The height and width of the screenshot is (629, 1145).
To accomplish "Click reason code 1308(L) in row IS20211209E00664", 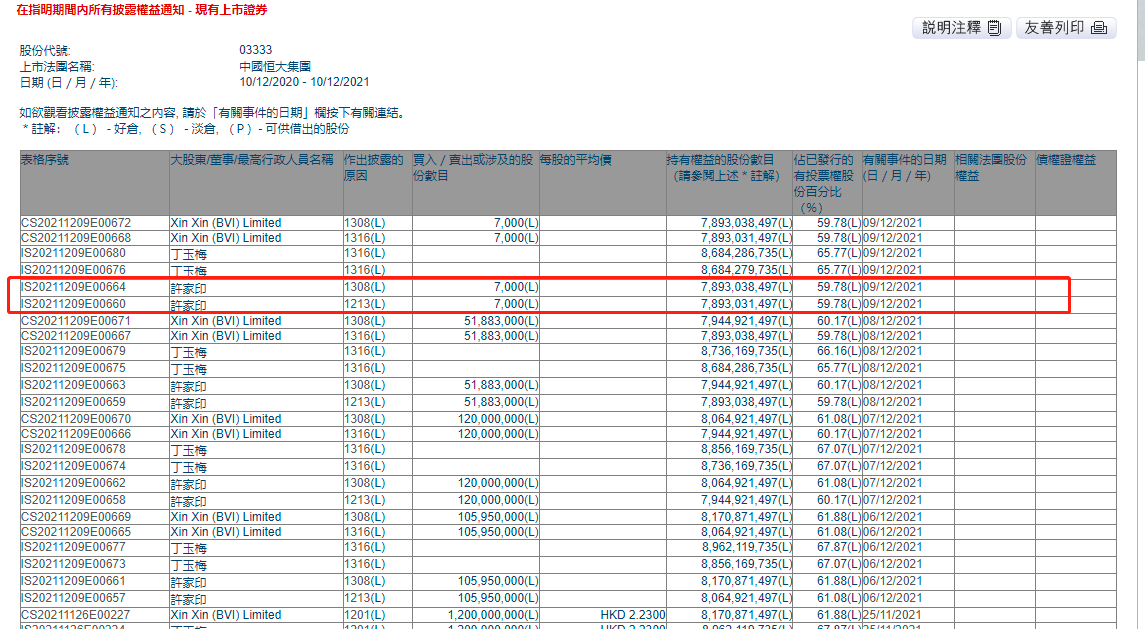I will [x=364, y=288].
